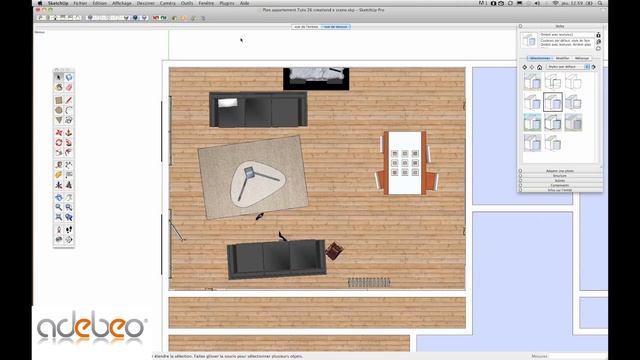Switch to the Mélanger tab in Styles

pyautogui.click(x=582, y=58)
